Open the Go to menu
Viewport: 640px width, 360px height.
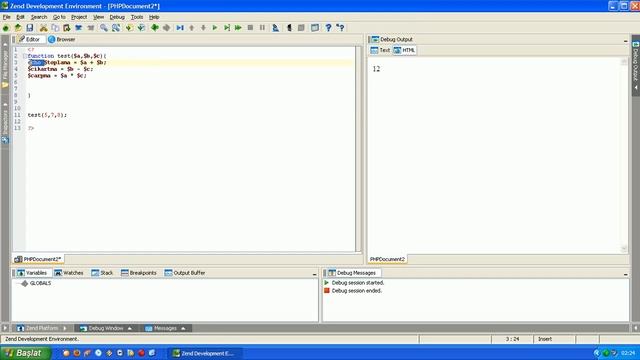(59, 17)
